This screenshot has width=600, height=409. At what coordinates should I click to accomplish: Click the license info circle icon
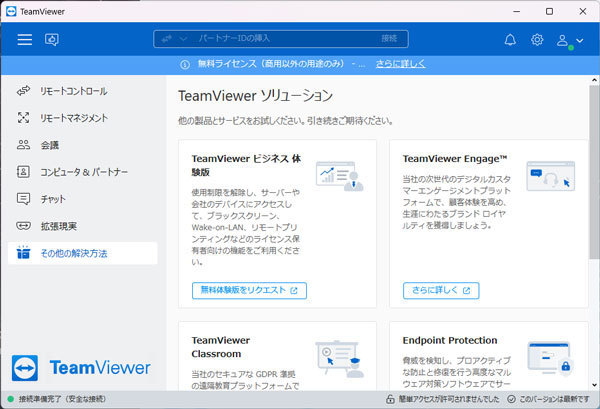pyautogui.click(x=185, y=64)
